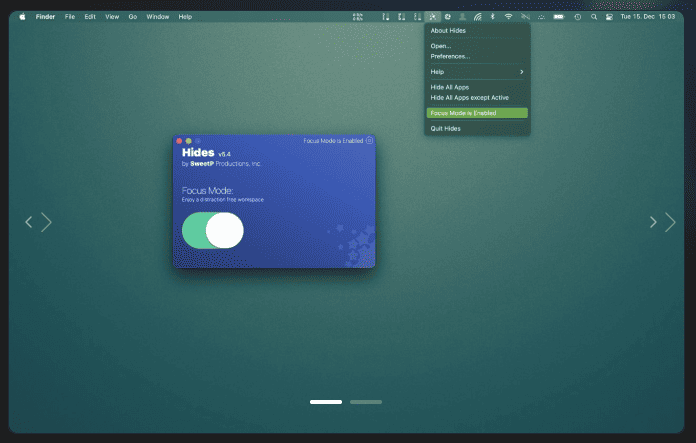Open the Finder menu
The height and width of the screenshot is (443, 696).
pyautogui.click(x=45, y=17)
